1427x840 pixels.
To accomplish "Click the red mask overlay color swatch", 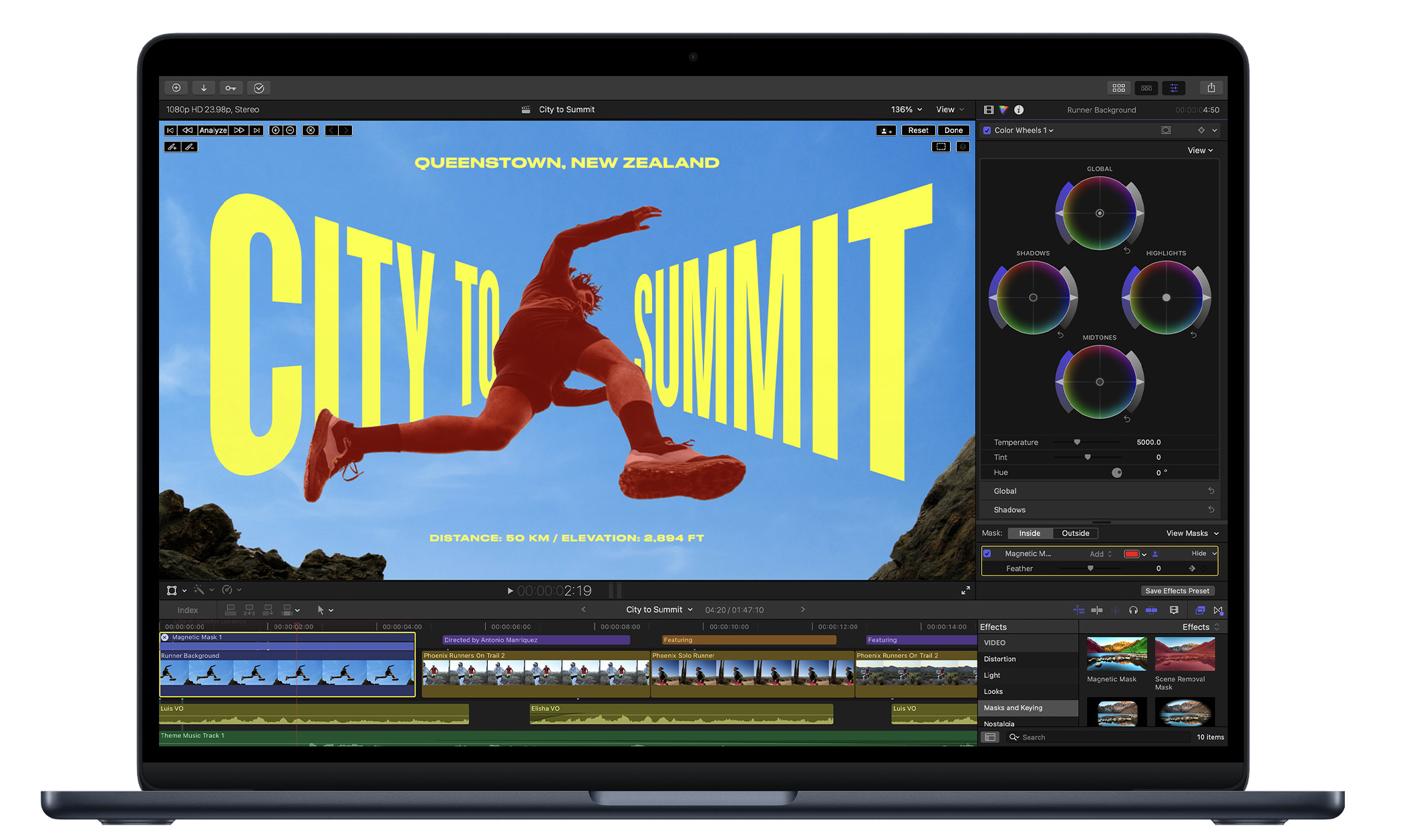I will point(1131,554).
